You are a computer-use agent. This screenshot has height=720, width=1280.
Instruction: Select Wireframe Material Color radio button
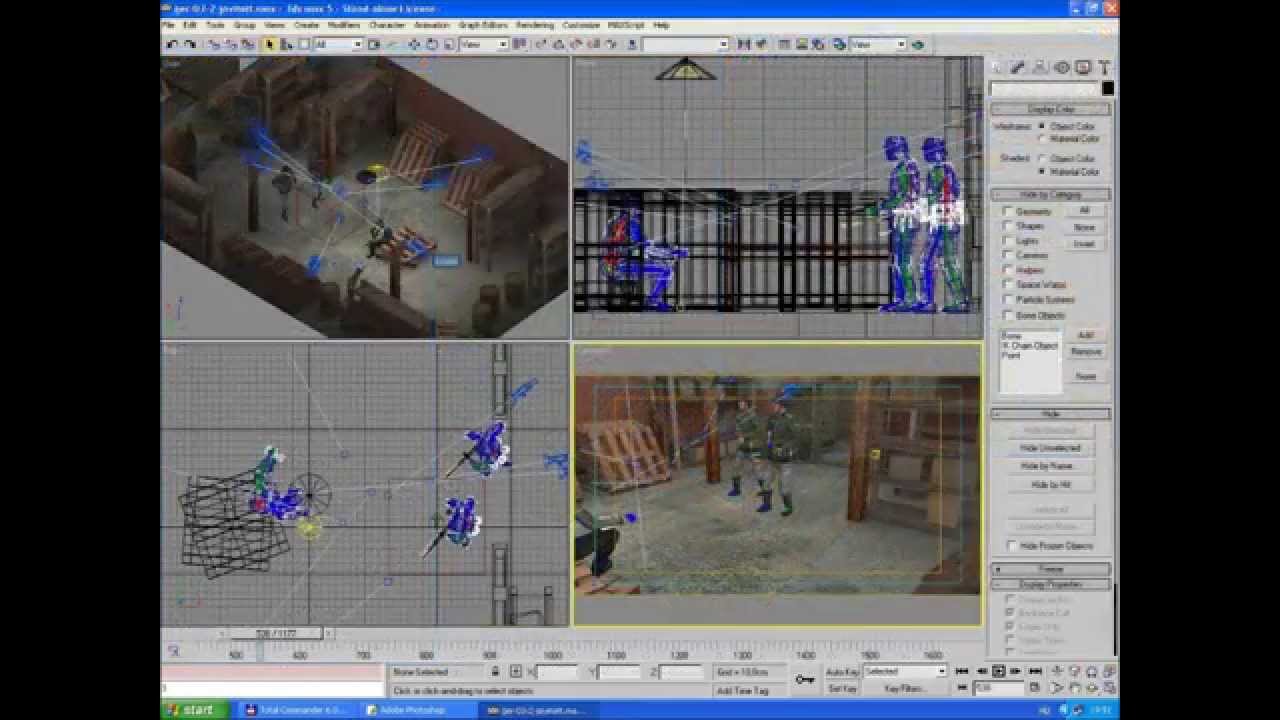1043,139
